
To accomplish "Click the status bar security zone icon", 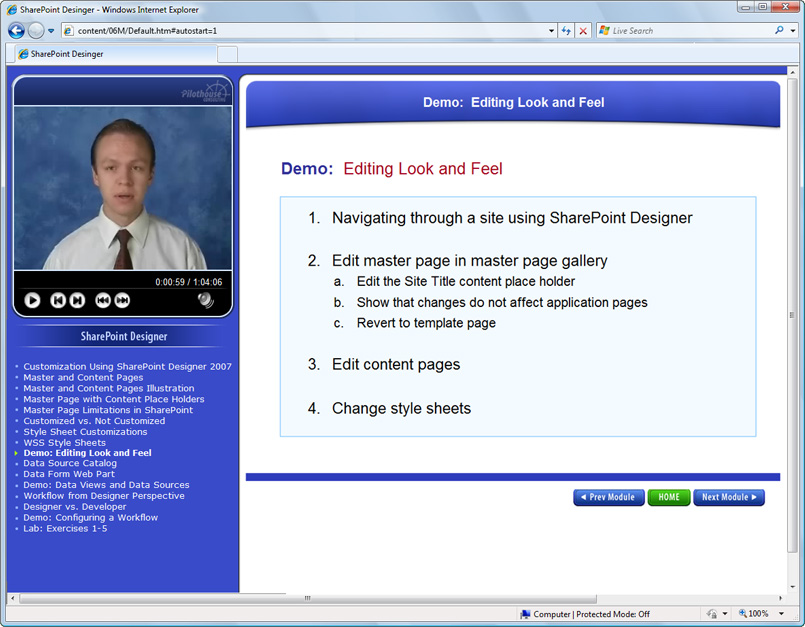I will (x=712, y=614).
